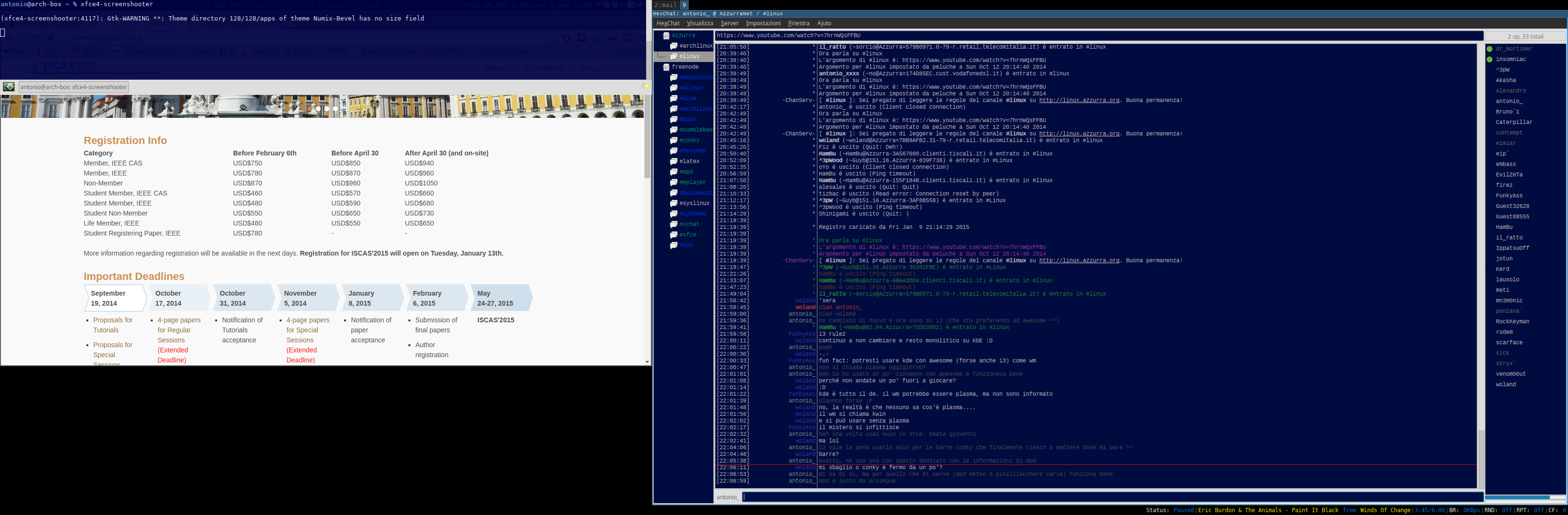Click the 'Paint It Black' track title in the status bar

[x=1316, y=510]
